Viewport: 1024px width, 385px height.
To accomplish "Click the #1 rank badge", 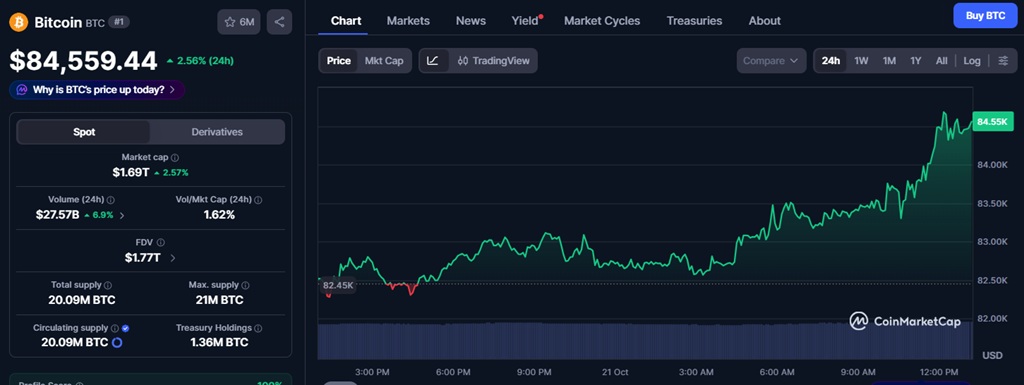I will [x=118, y=22].
